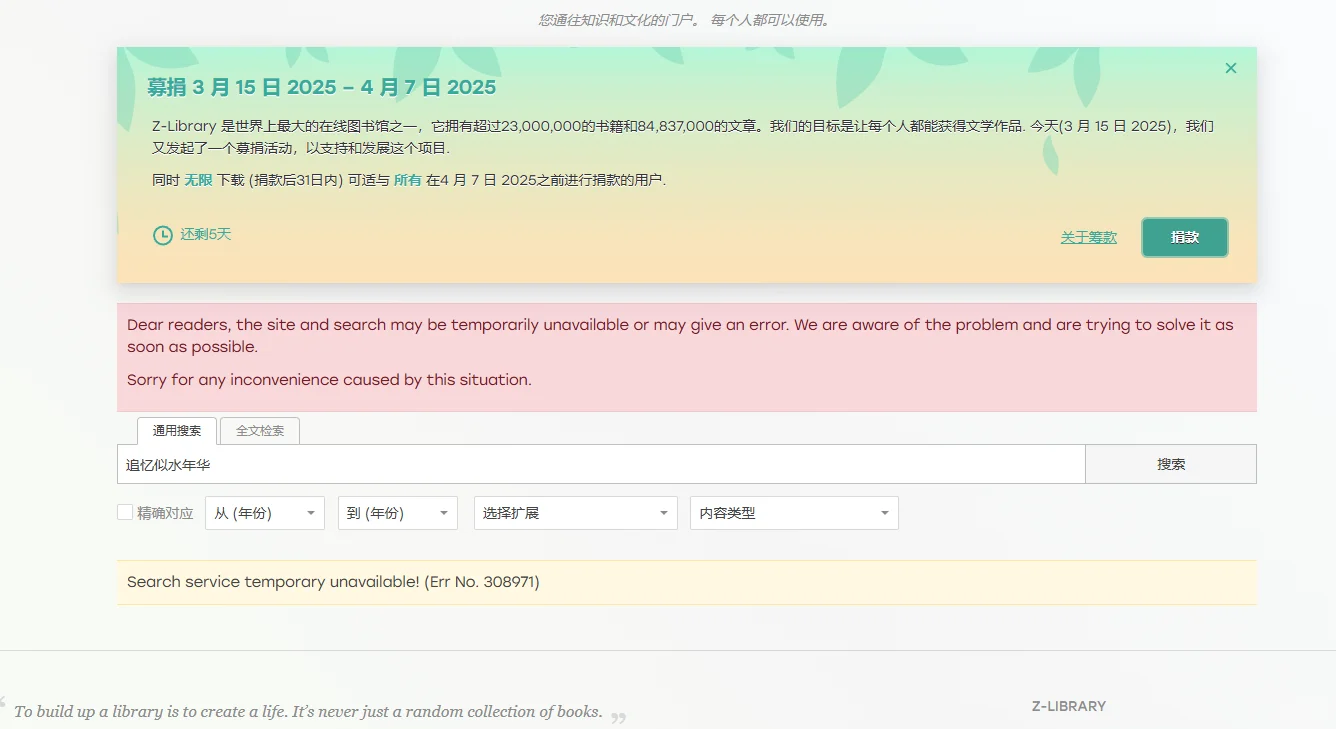Click the 无限 highlighted text

[198, 180]
